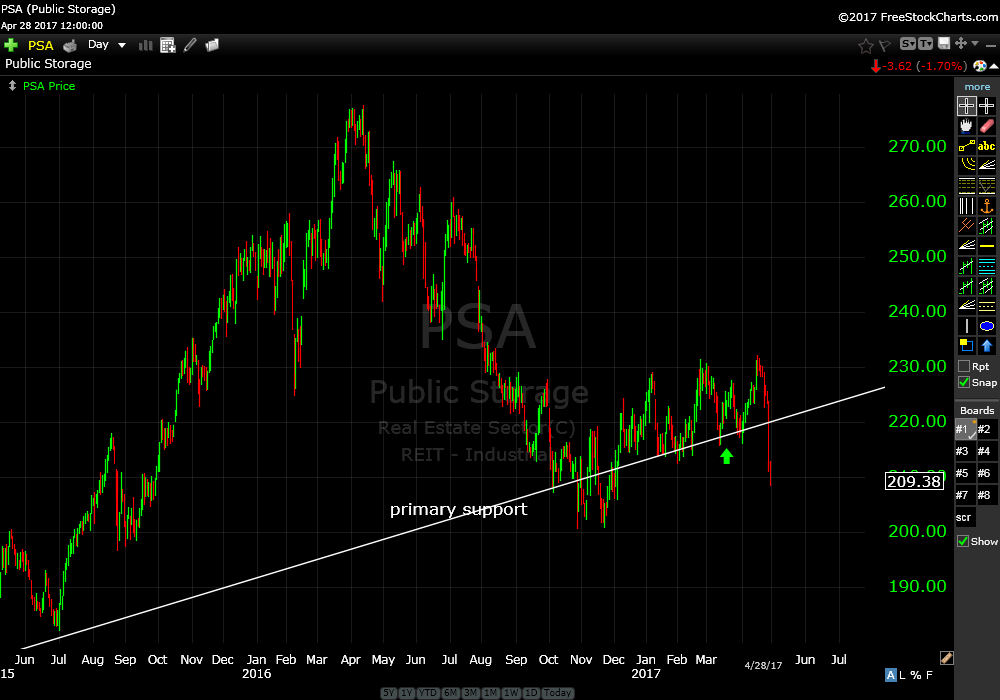The image size is (1000, 700).
Task: Select the blue up-arrow marker tool
Action: [x=987, y=346]
